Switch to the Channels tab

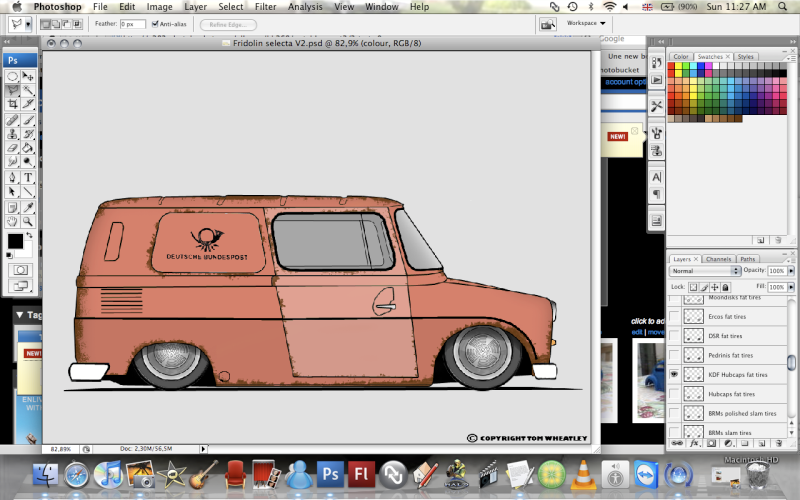718,259
